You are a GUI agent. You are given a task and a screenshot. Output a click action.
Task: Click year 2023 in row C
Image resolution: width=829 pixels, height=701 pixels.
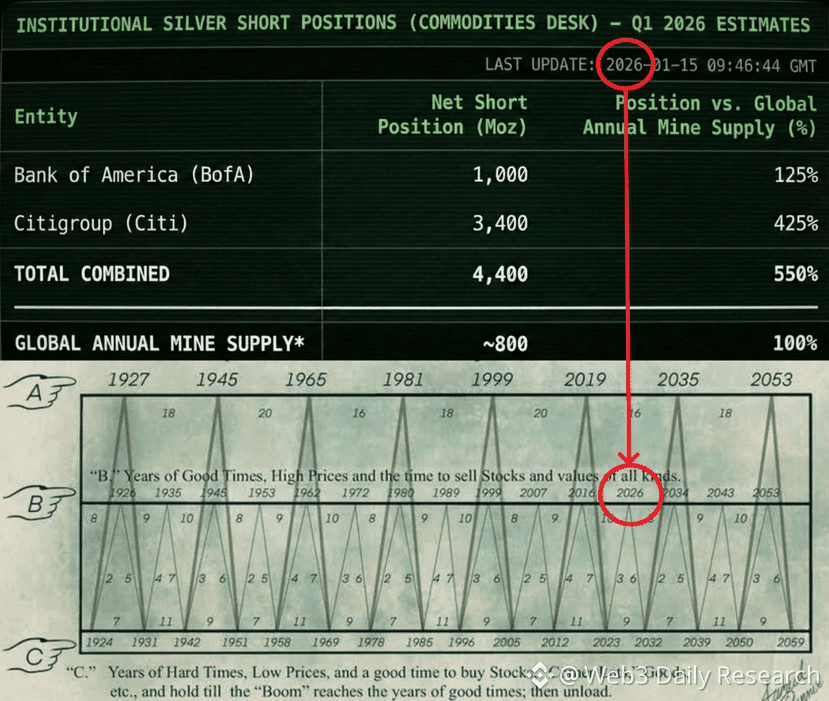point(606,642)
